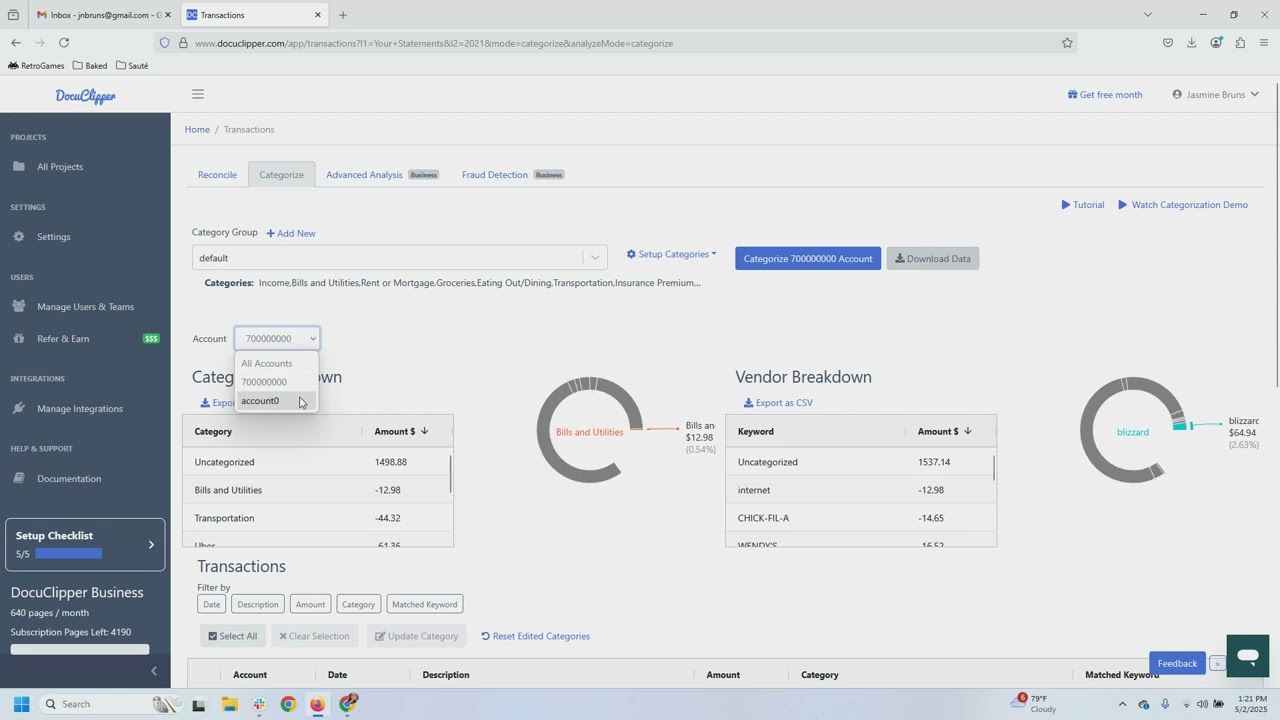
Task: Click Bills and Utilities donut label
Action: pos(589,432)
